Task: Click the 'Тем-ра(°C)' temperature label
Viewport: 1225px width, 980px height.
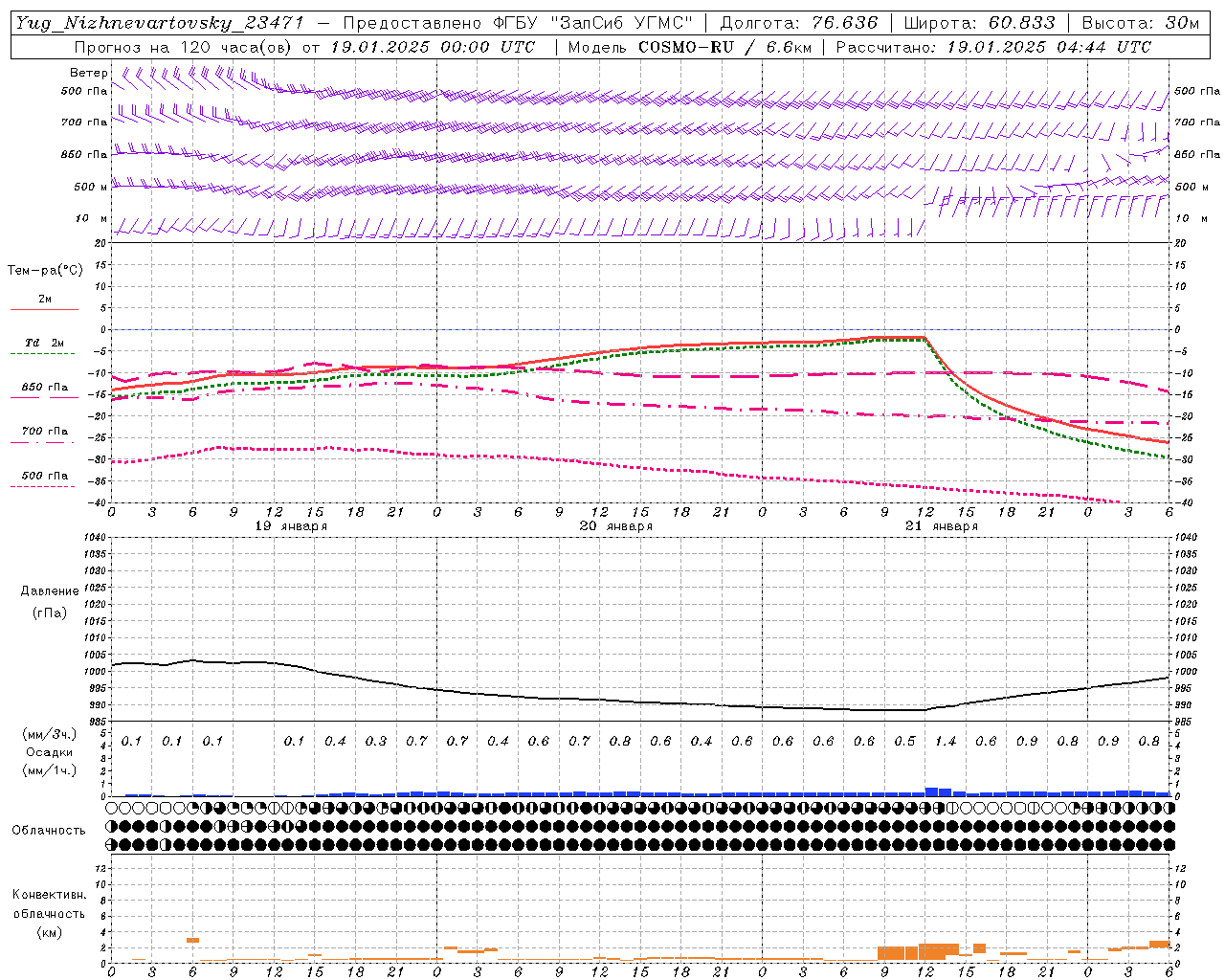Action: (45, 271)
